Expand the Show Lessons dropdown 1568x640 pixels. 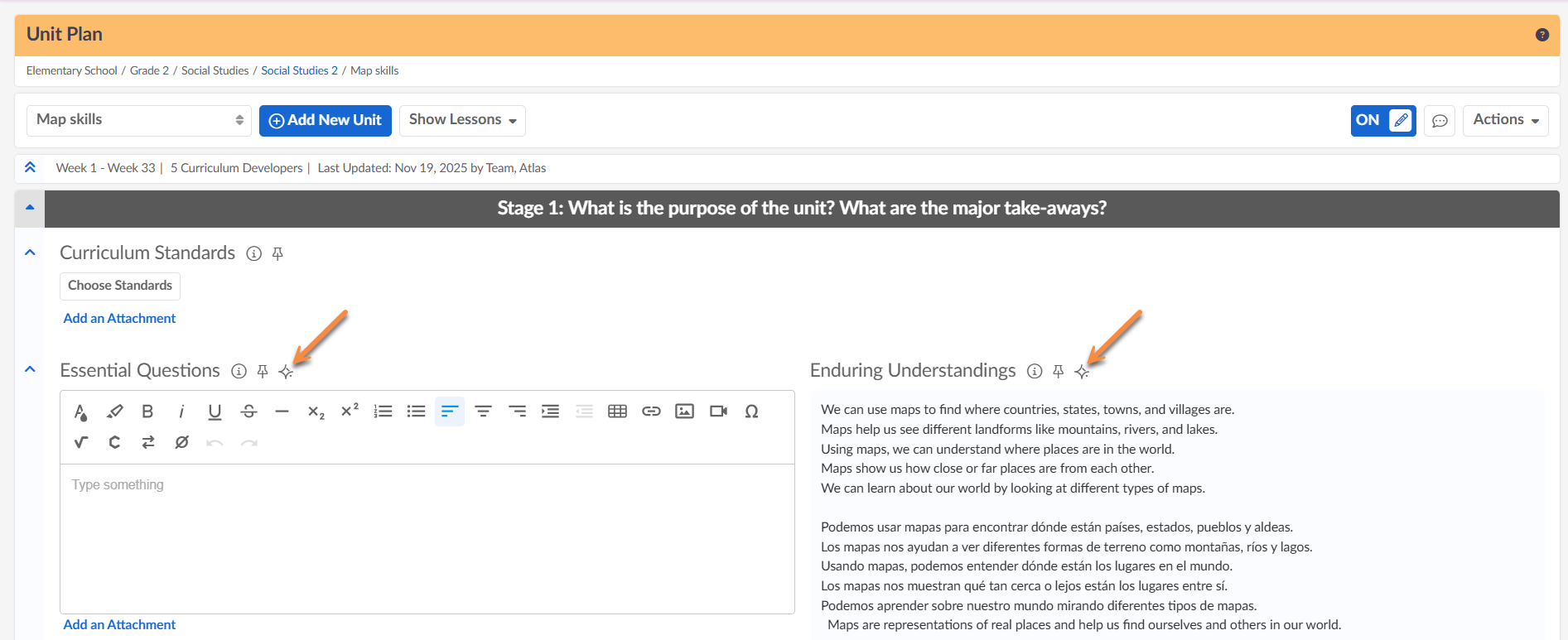pos(462,120)
